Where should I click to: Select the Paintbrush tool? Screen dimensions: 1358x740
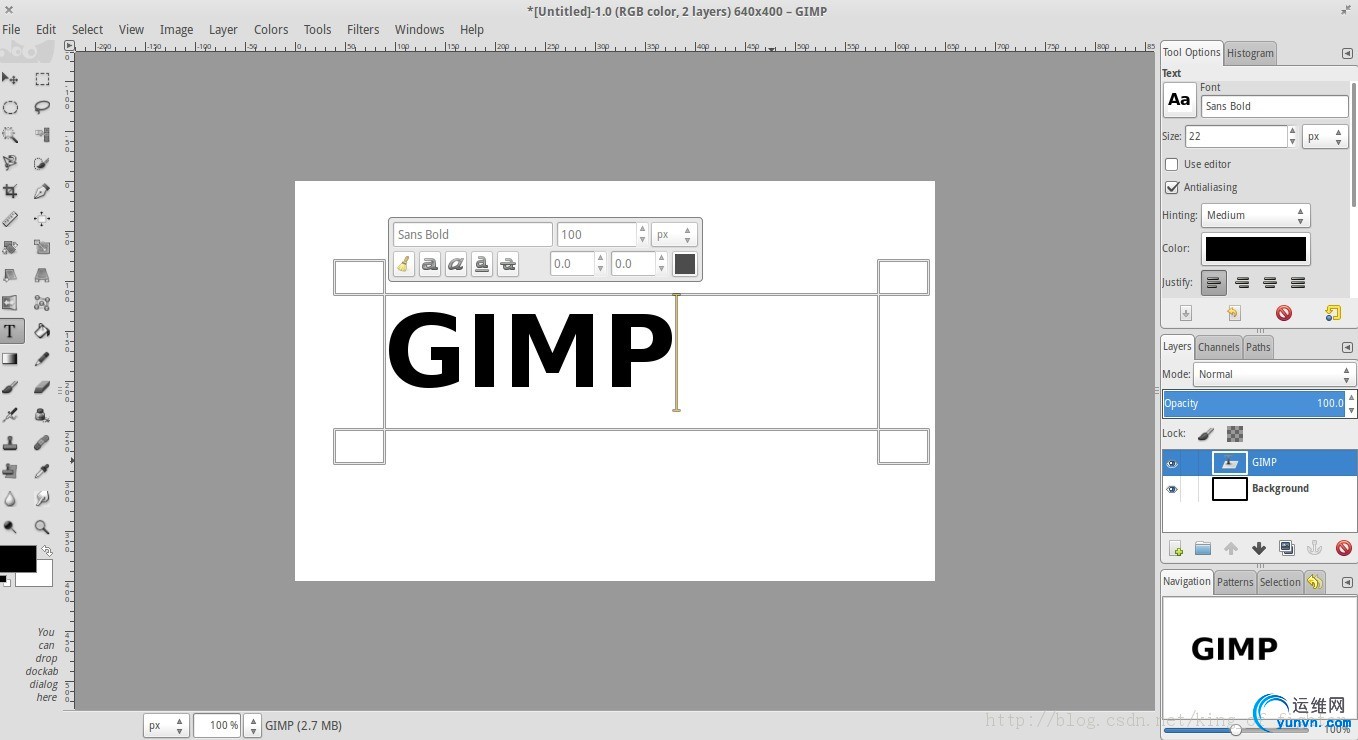[10, 387]
